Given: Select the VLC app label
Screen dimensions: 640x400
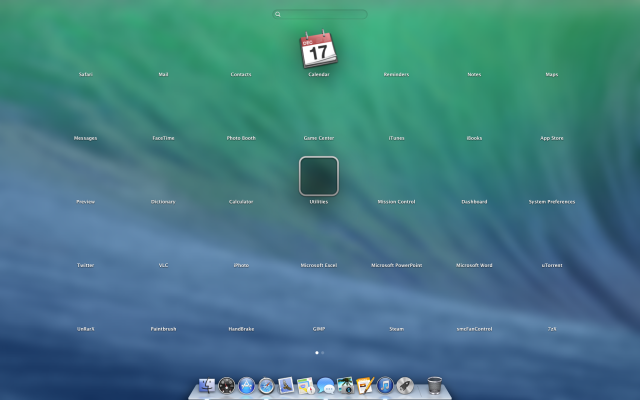Looking at the screenshot, I should coord(163,265).
